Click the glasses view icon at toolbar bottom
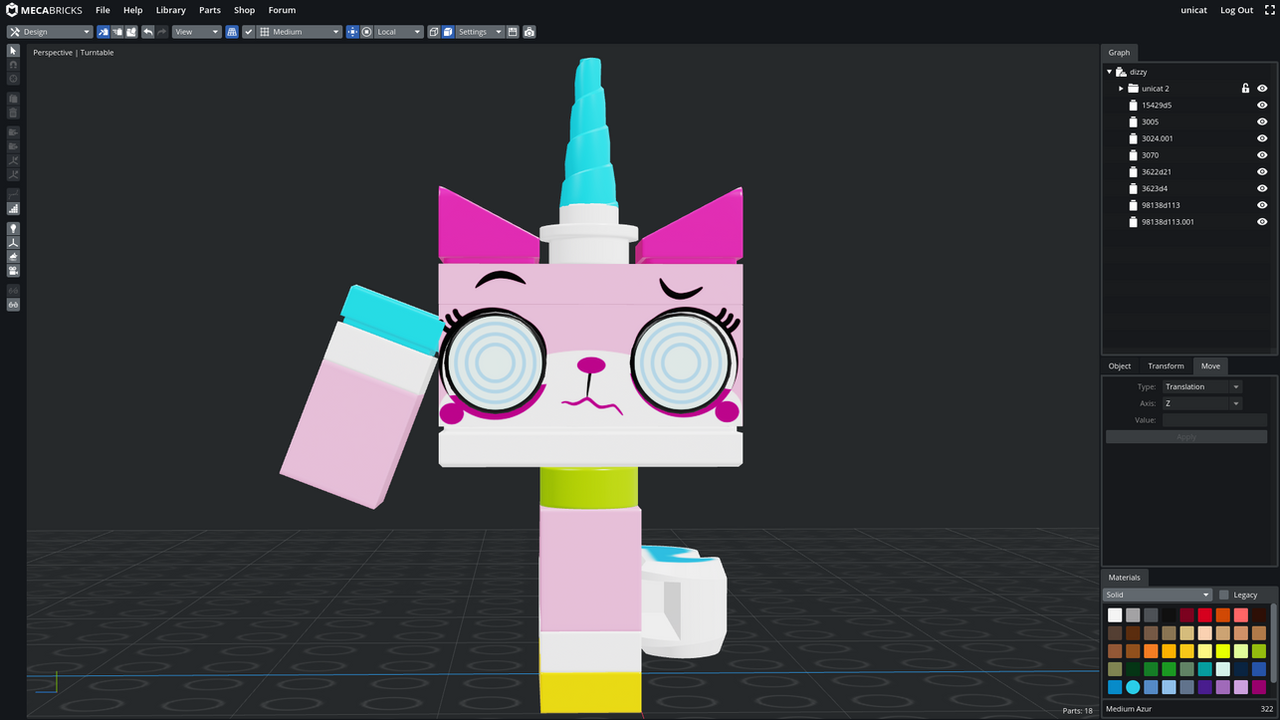The height and width of the screenshot is (720, 1280). click(x=13, y=304)
